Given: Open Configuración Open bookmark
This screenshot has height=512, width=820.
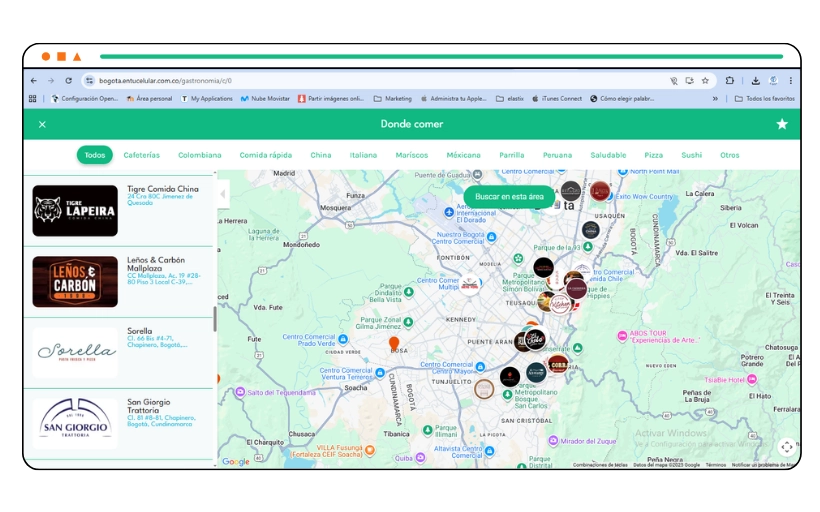Looking at the screenshot, I should coord(85,98).
